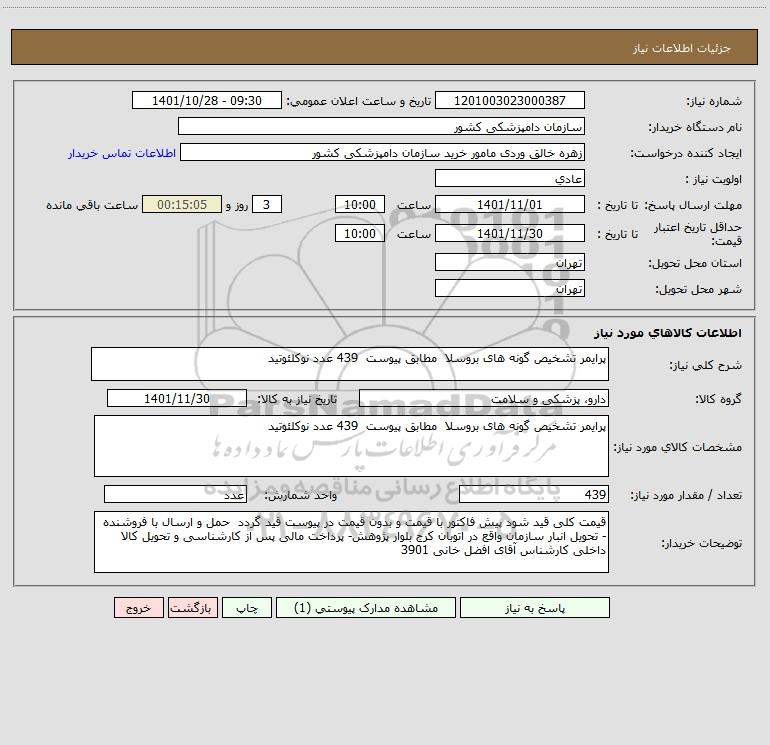Click the گروه کالا label
Viewport: 770px width, 745px height.
[x=718, y=400]
